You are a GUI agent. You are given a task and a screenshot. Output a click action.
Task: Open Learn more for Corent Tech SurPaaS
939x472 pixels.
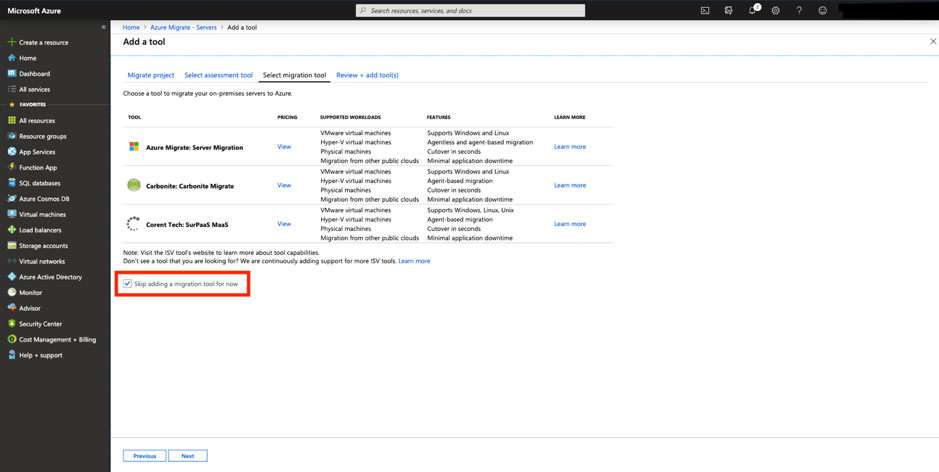(x=570, y=224)
